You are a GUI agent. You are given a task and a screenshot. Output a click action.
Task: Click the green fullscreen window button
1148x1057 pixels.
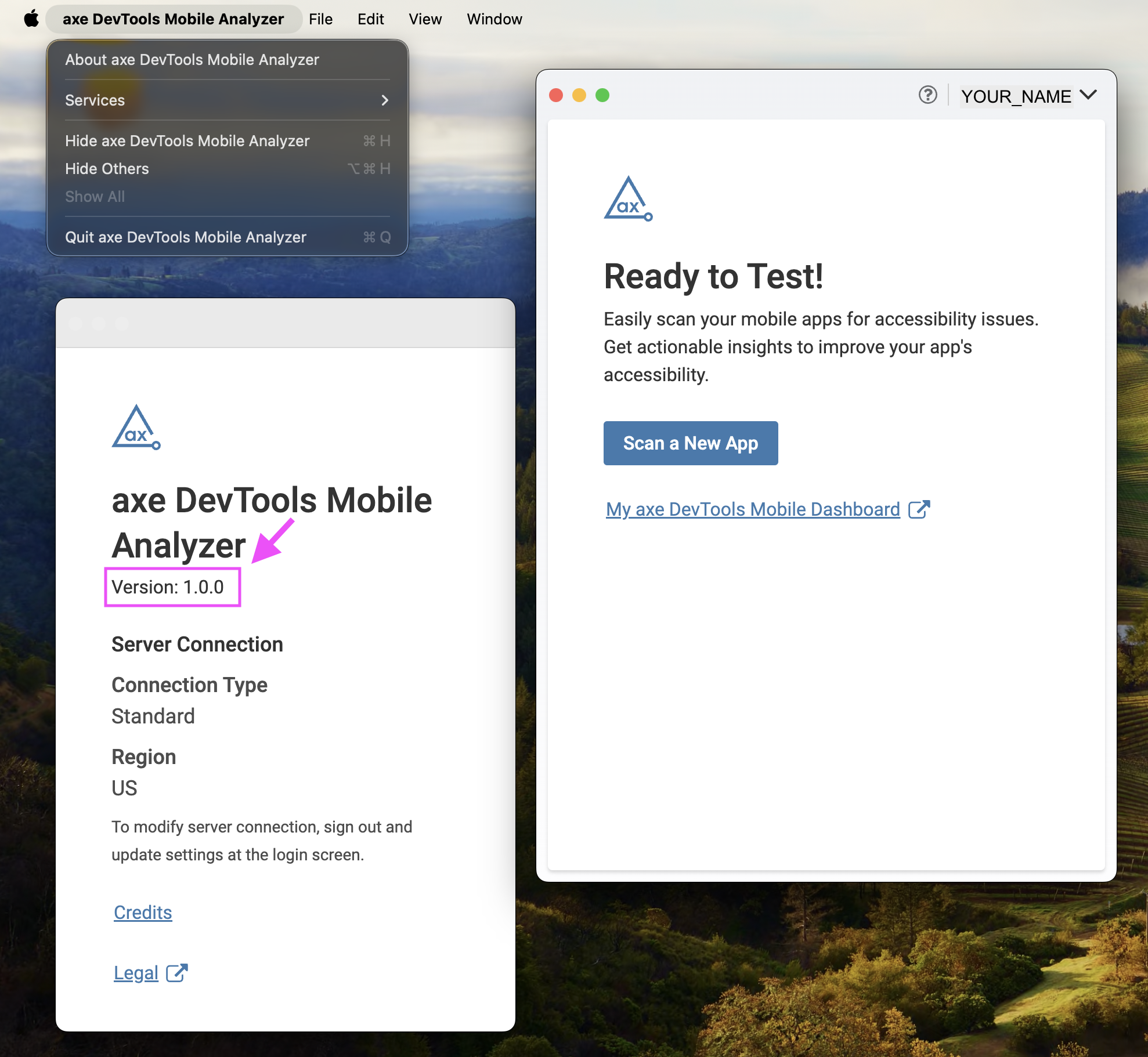pos(602,95)
